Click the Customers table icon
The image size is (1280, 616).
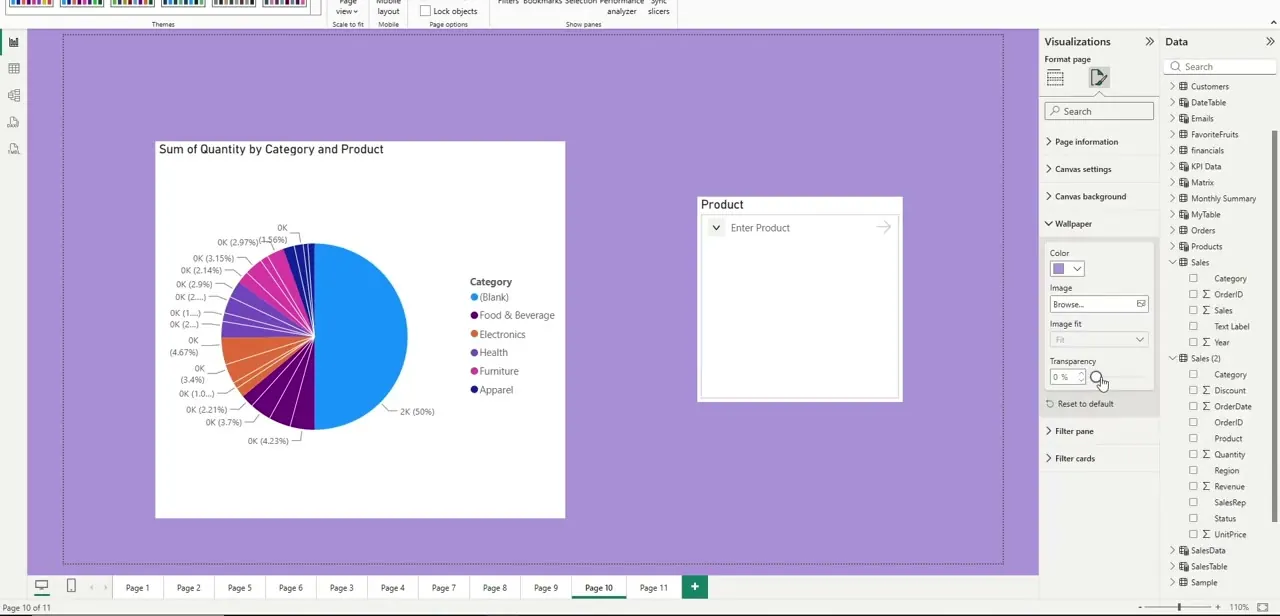click(x=1184, y=87)
